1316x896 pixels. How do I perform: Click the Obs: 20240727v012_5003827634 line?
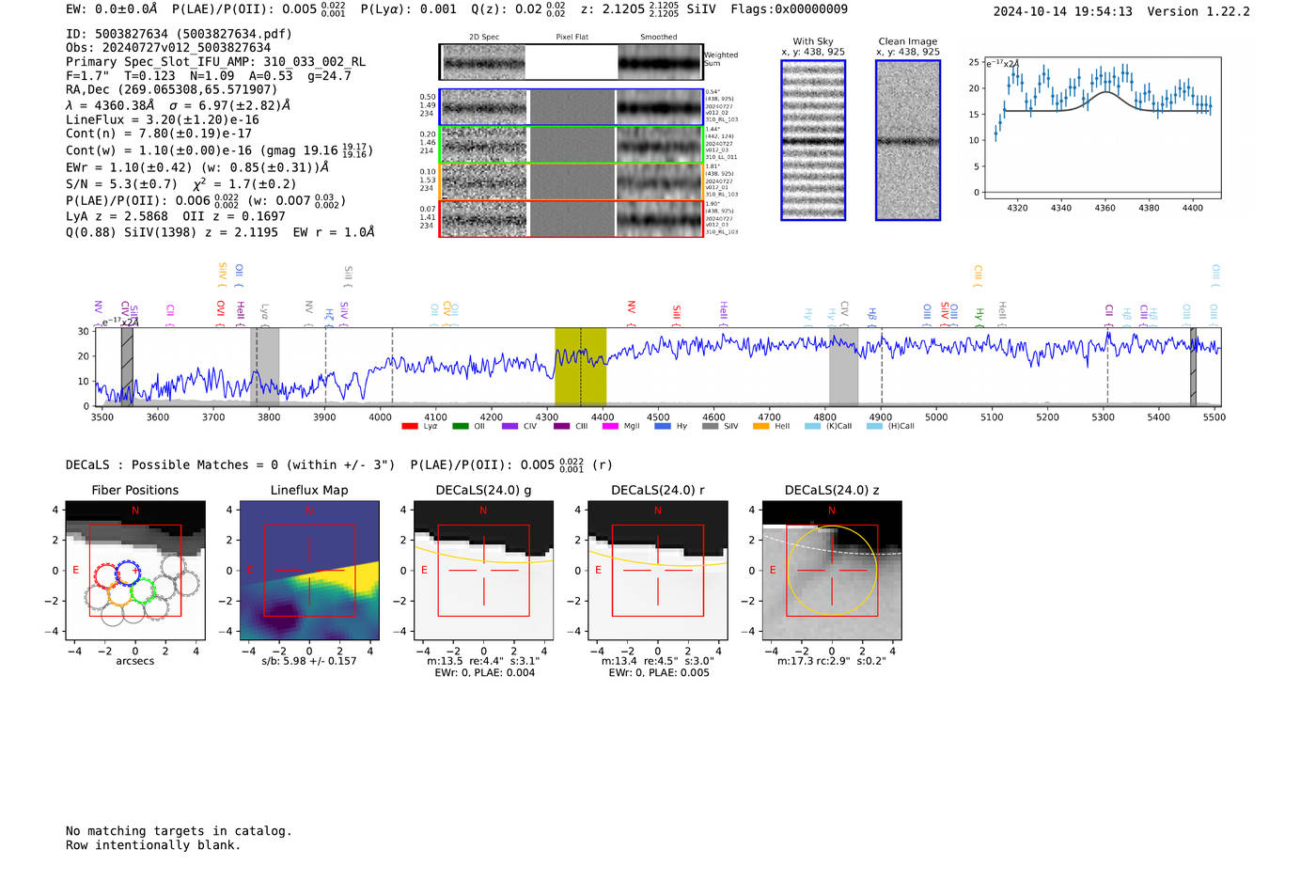click(168, 48)
